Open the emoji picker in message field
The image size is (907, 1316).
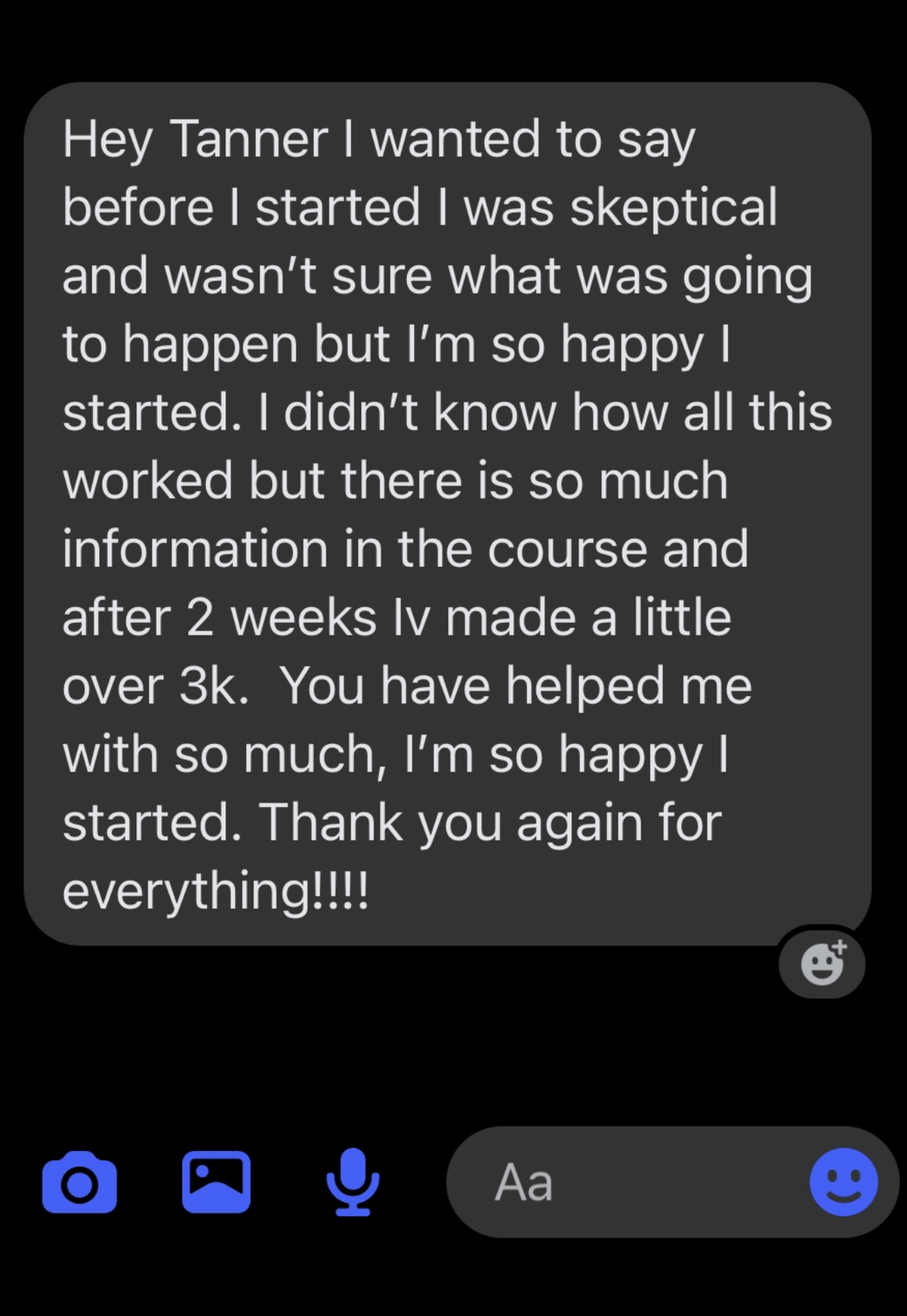(x=844, y=1182)
